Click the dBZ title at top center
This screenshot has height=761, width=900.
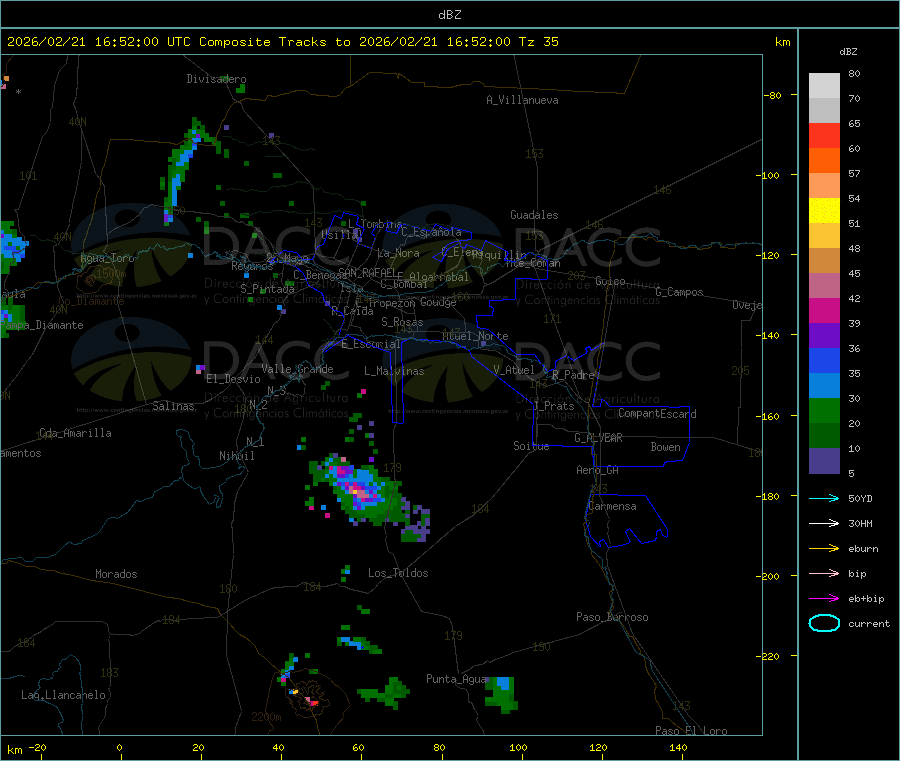[449, 15]
